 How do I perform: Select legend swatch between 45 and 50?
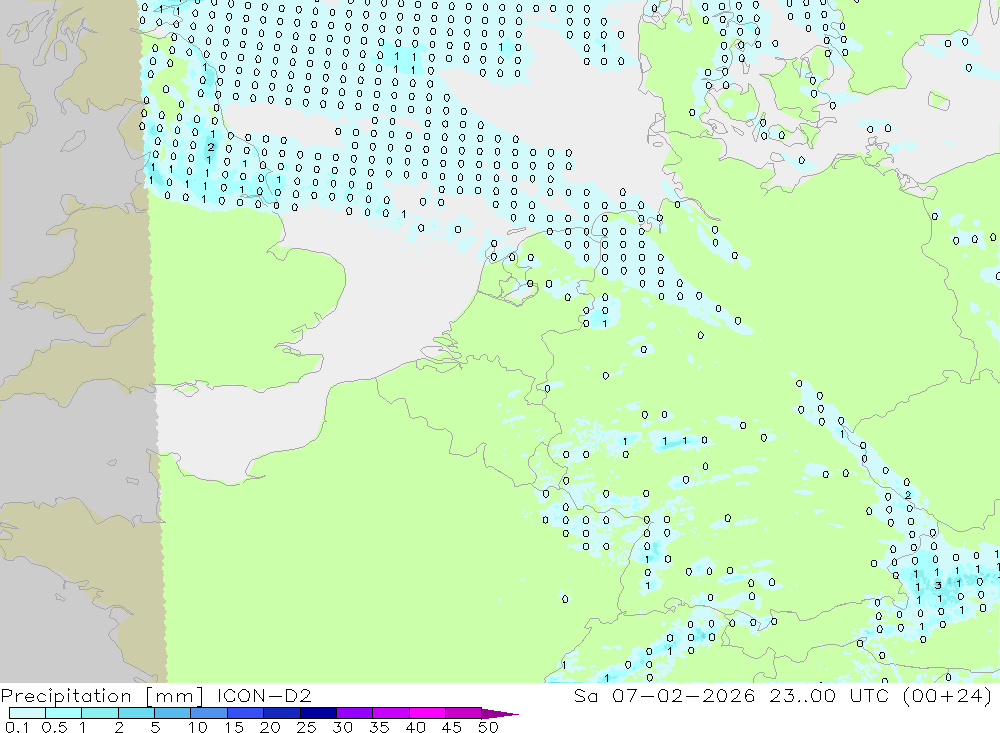point(463,713)
